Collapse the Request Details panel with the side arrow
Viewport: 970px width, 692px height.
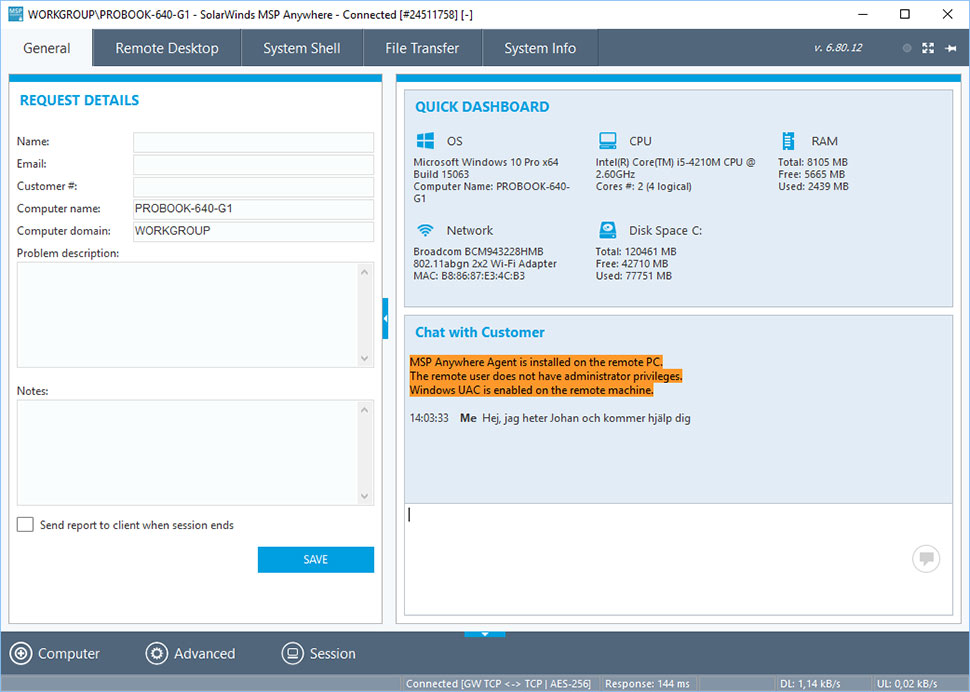coord(385,318)
